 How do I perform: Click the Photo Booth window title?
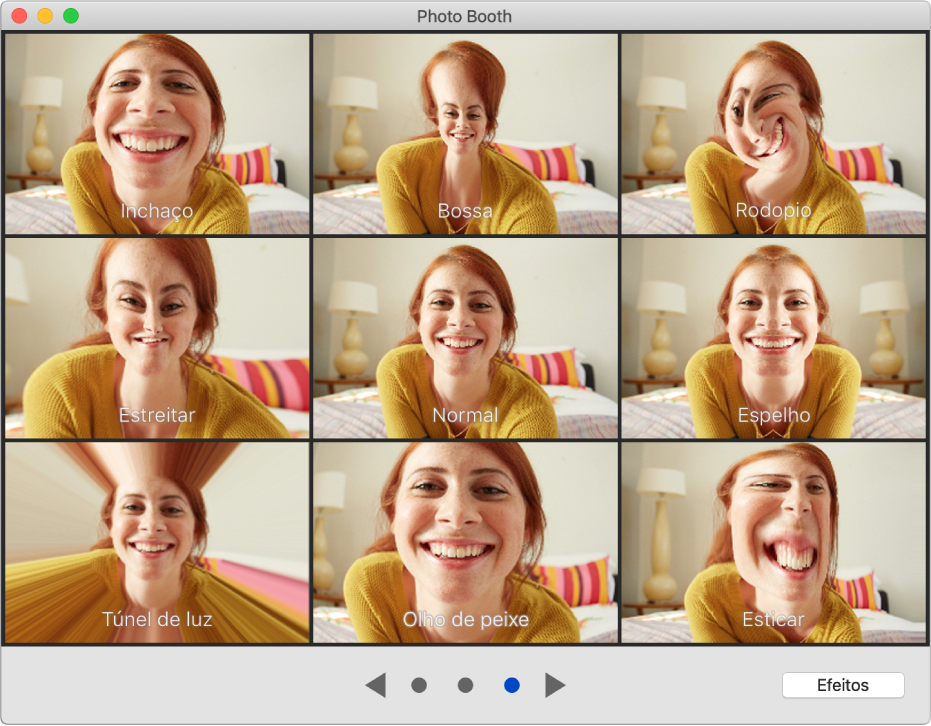click(x=464, y=16)
